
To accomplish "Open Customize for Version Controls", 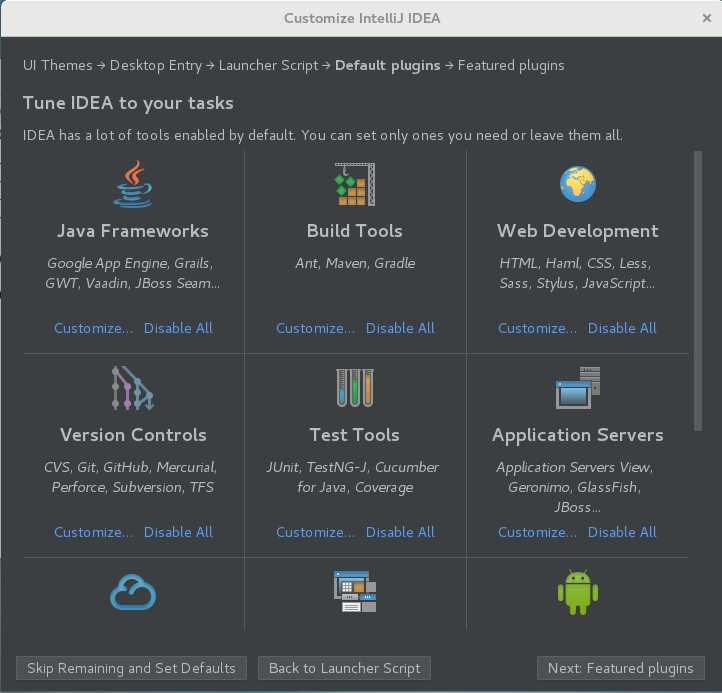I will coord(93,532).
